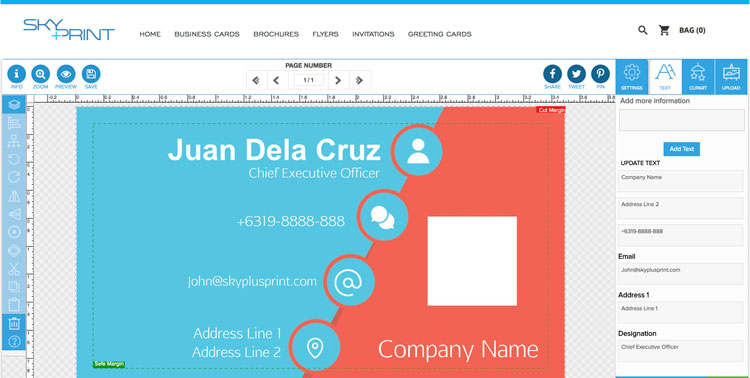Click the clipboard paste icon
Image resolution: width=750 pixels, height=378 pixels.
tap(14, 305)
